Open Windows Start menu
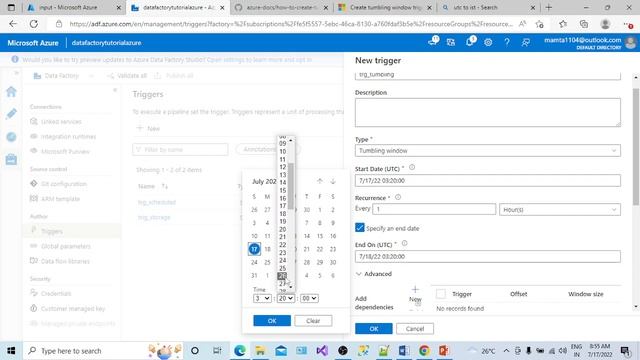The image size is (640, 360). 11,351
